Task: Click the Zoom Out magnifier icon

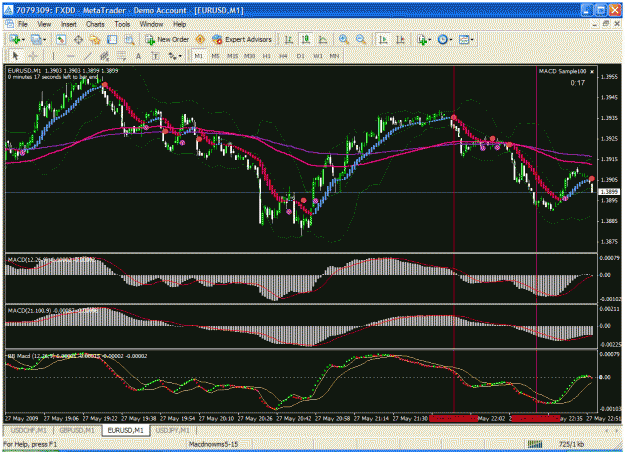Action: (360, 39)
